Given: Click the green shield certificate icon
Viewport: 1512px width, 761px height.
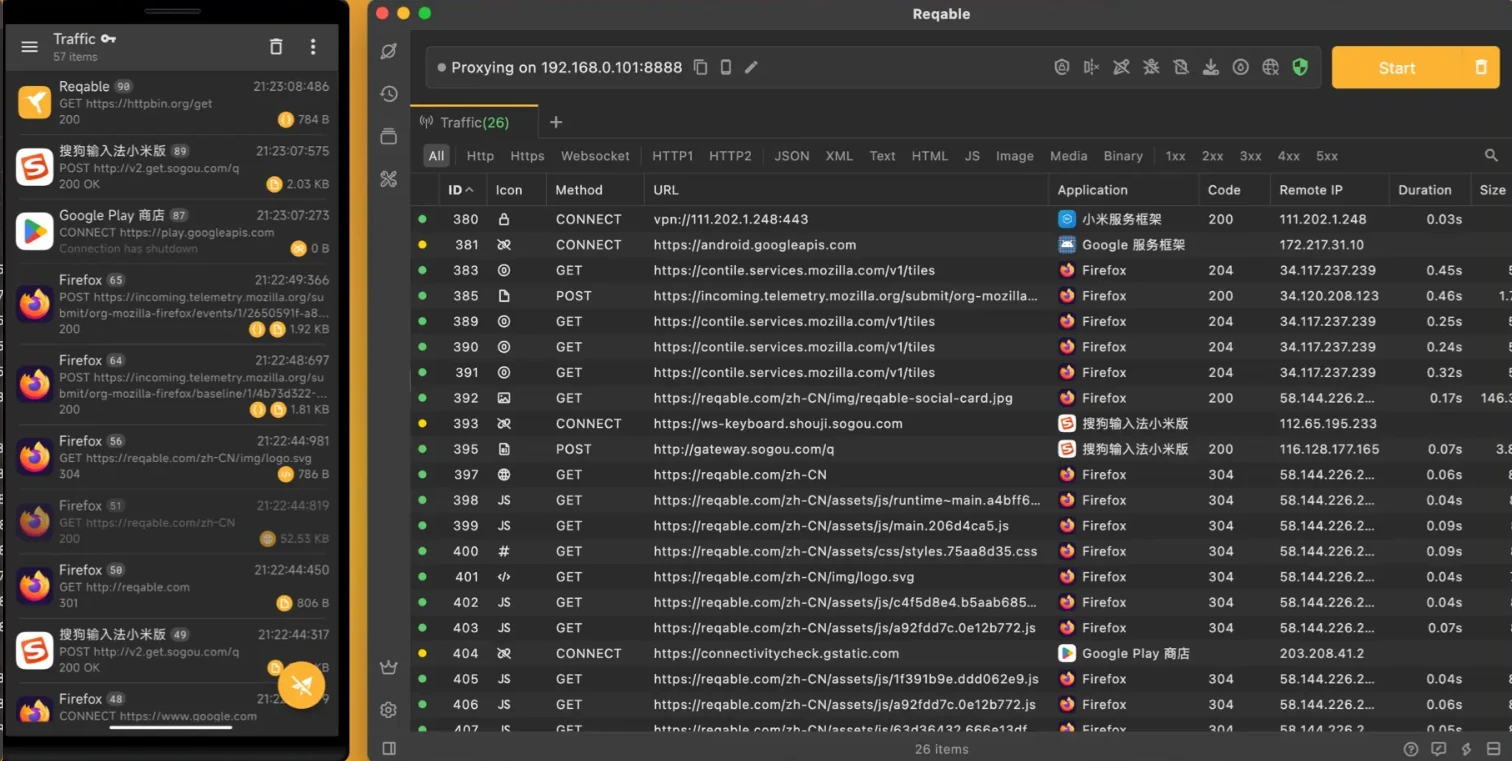Looking at the screenshot, I should [1300, 67].
